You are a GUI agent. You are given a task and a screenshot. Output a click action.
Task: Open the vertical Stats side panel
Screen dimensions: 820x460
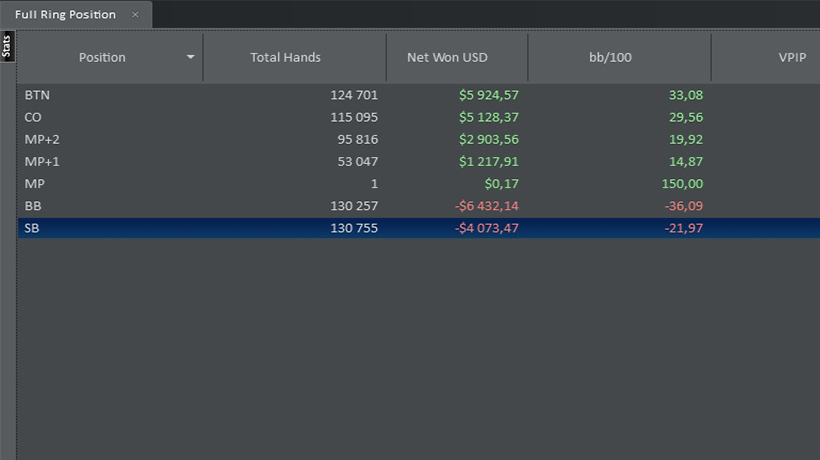[x=7, y=47]
